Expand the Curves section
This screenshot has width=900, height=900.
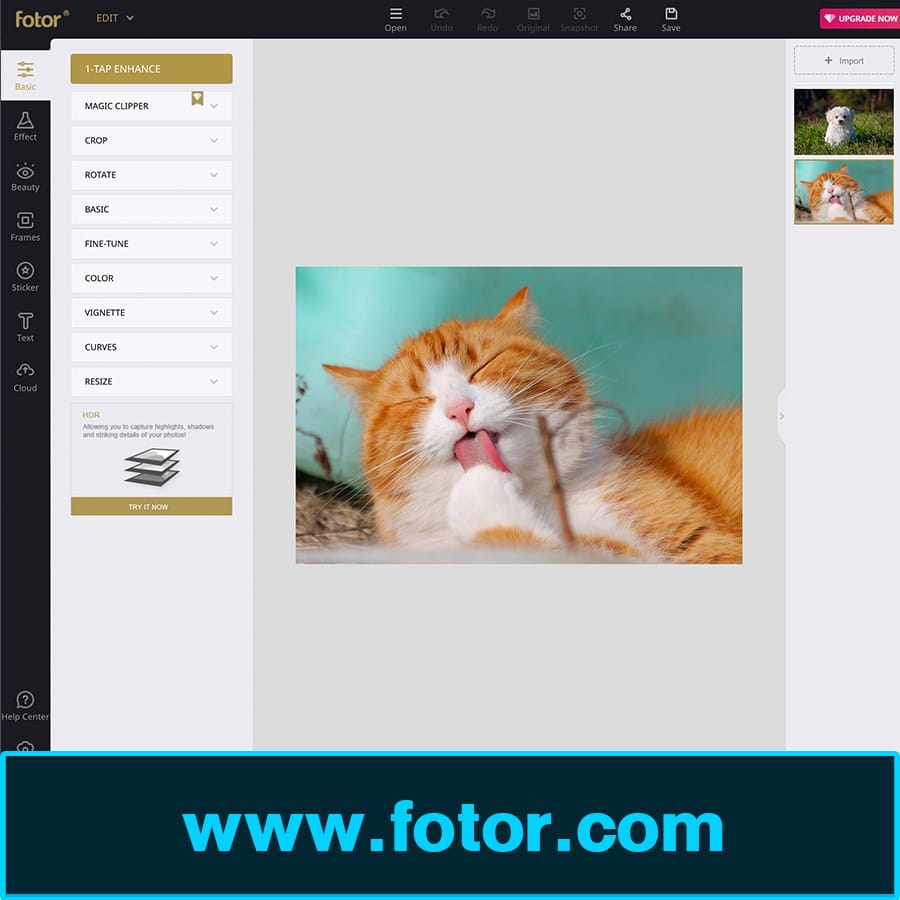(152, 347)
